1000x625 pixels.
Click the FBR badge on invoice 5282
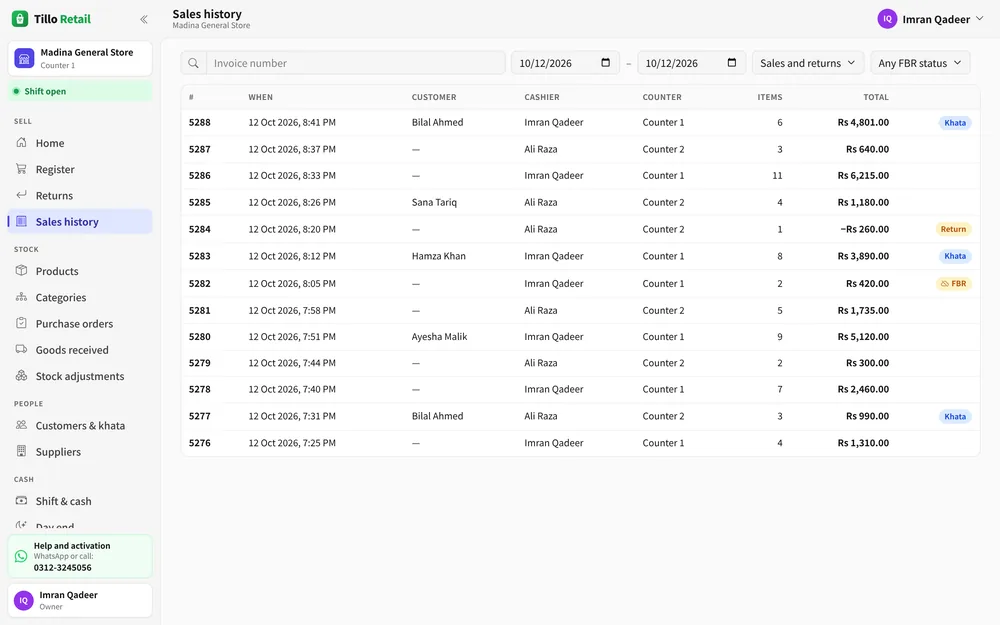(953, 283)
